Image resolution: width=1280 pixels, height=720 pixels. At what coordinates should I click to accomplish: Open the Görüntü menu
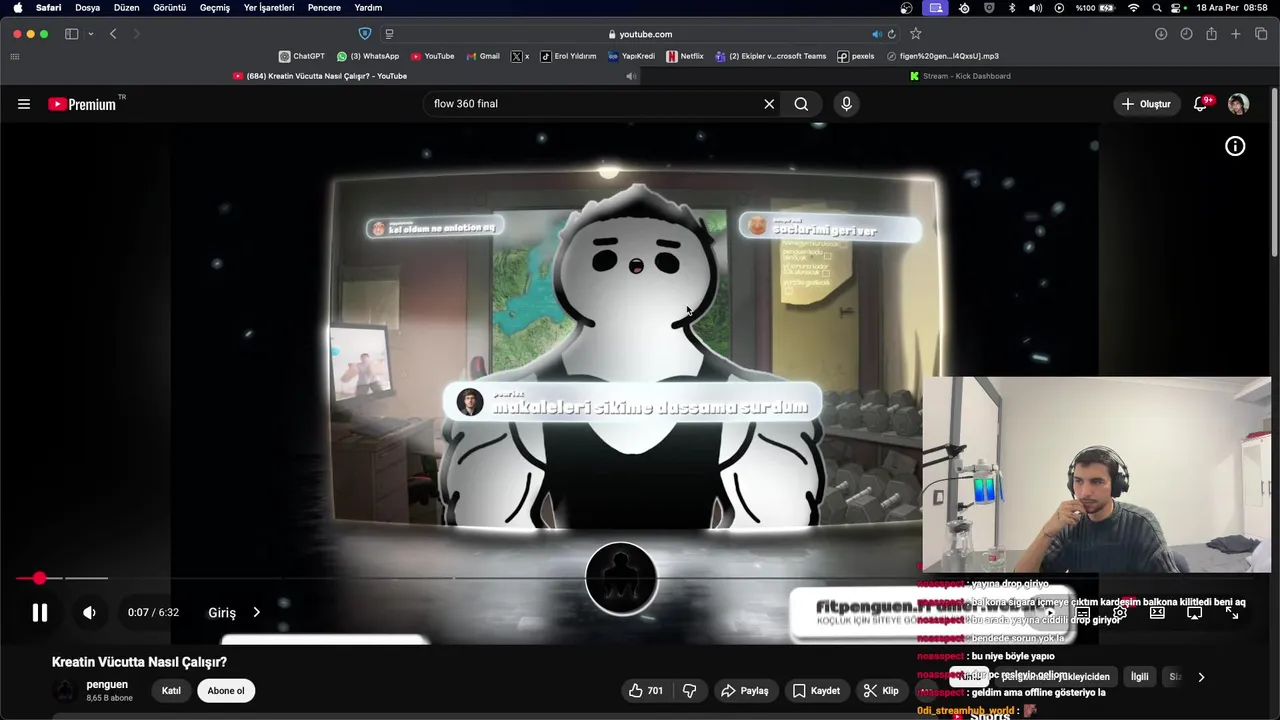[169, 8]
